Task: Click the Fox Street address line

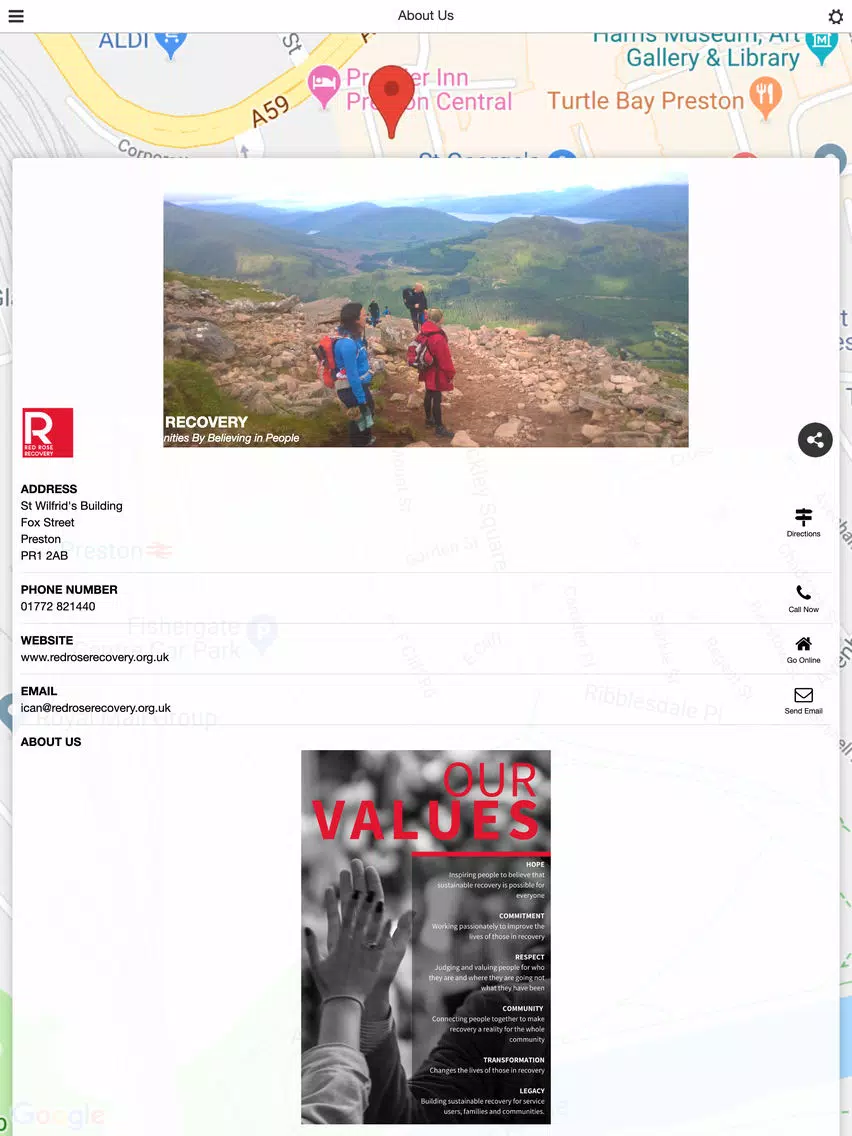Action: tap(48, 522)
